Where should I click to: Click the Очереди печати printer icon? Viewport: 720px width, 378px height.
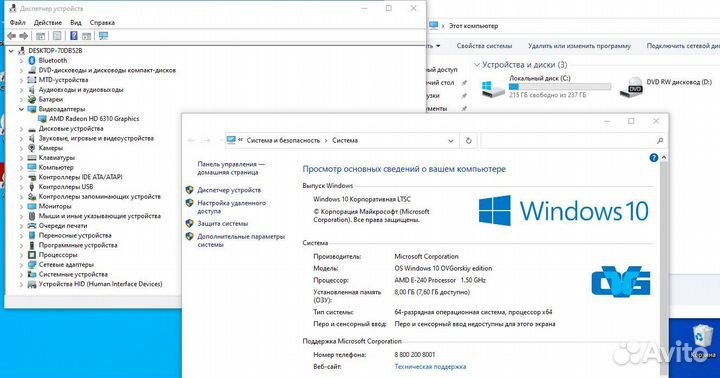point(32,226)
